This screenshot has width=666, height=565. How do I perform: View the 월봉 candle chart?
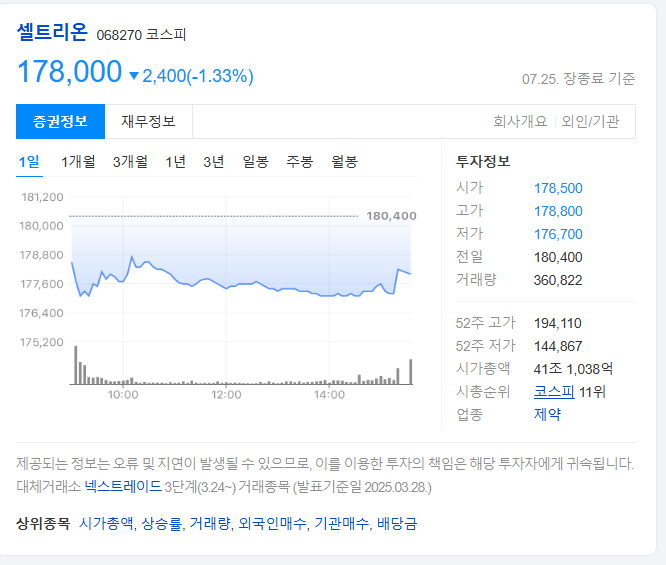[x=344, y=162]
